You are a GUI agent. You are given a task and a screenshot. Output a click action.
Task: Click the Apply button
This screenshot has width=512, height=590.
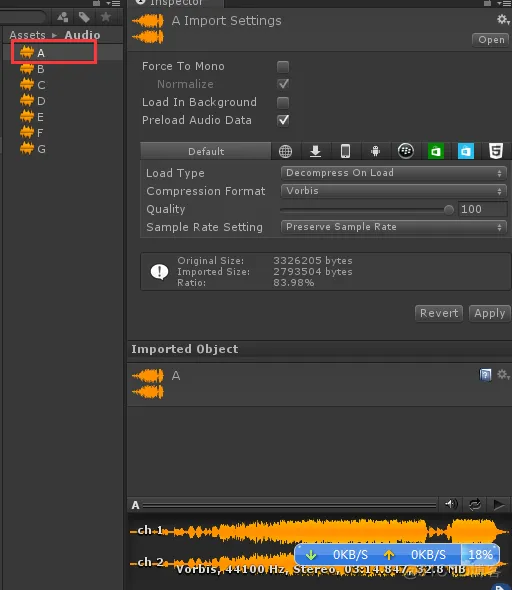coord(489,313)
